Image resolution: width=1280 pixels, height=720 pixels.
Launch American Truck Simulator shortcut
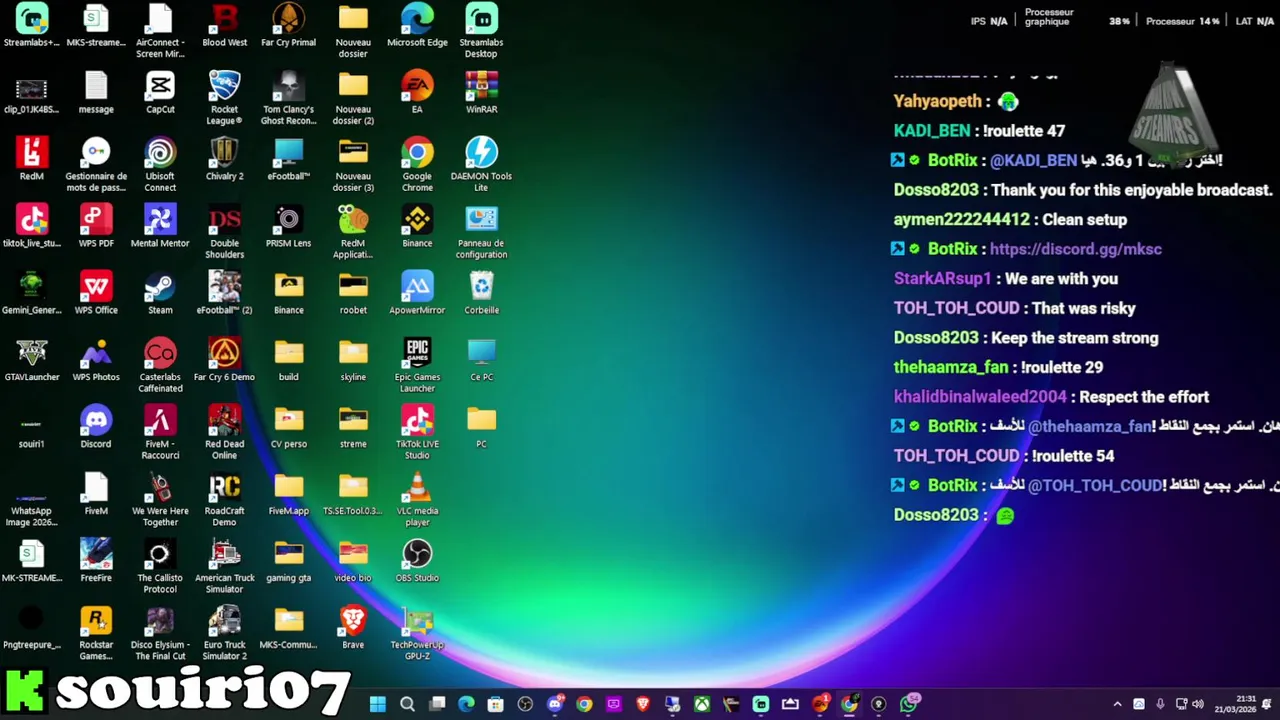pos(224,566)
